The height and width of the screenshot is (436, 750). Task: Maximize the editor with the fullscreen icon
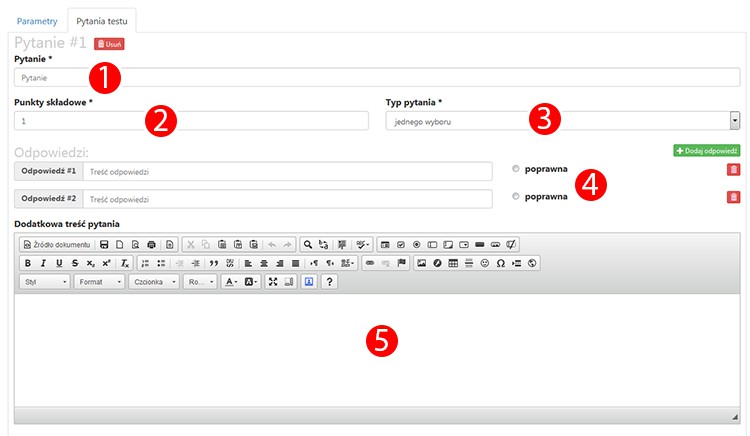pyautogui.click(x=273, y=282)
